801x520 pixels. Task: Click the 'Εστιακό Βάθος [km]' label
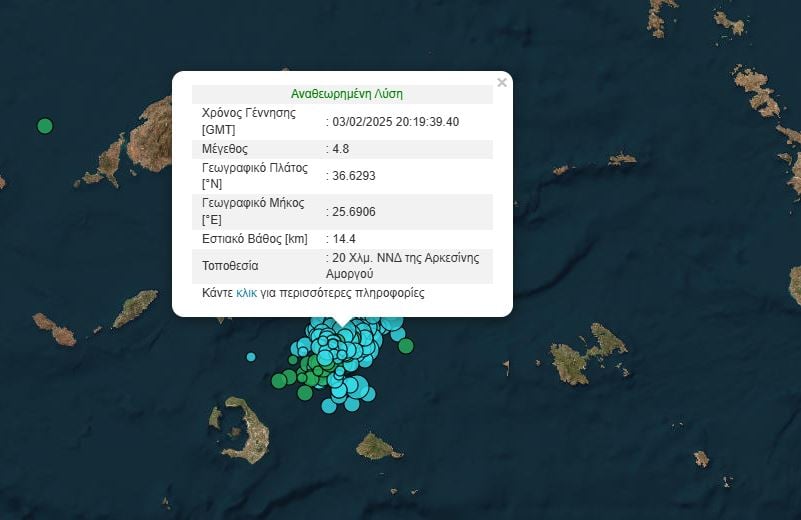tap(254, 239)
